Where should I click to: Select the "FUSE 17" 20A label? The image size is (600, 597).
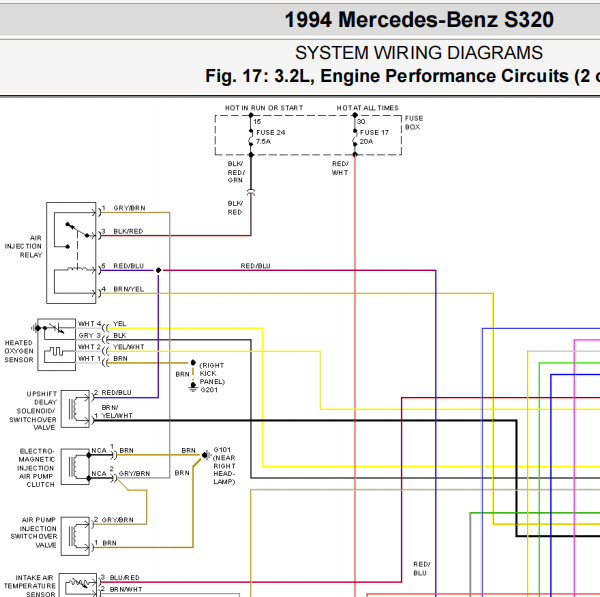tap(374, 137)
